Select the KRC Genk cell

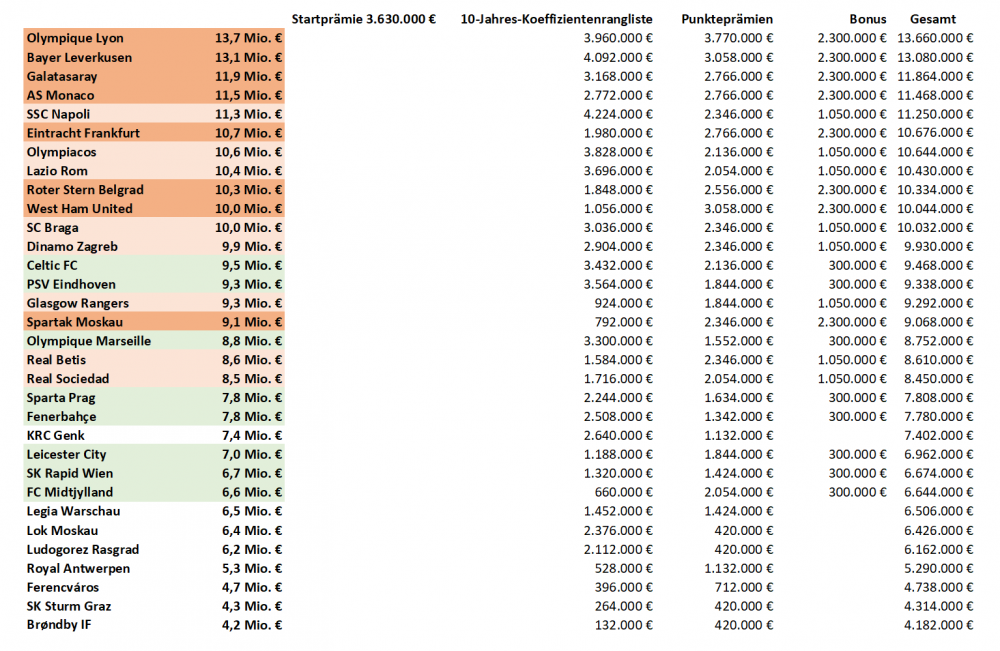click(x=55, y=436)
